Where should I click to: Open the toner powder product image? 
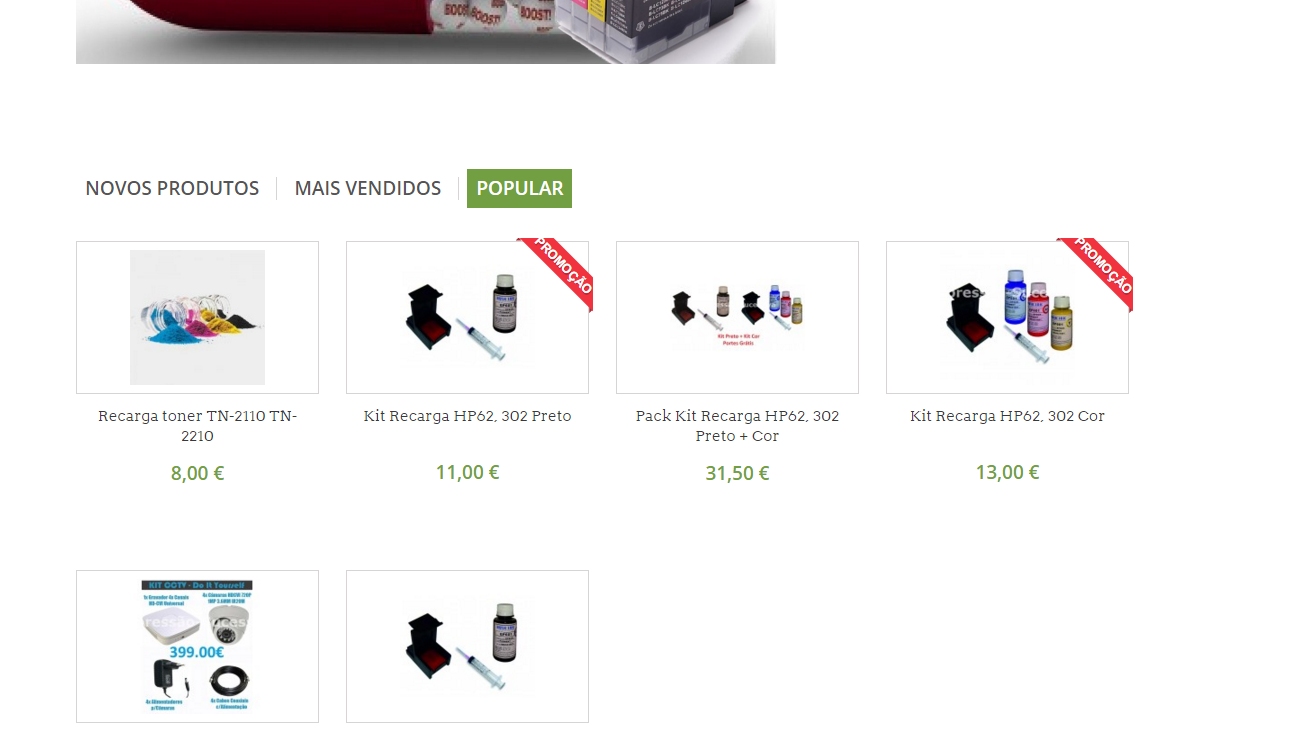197,317
